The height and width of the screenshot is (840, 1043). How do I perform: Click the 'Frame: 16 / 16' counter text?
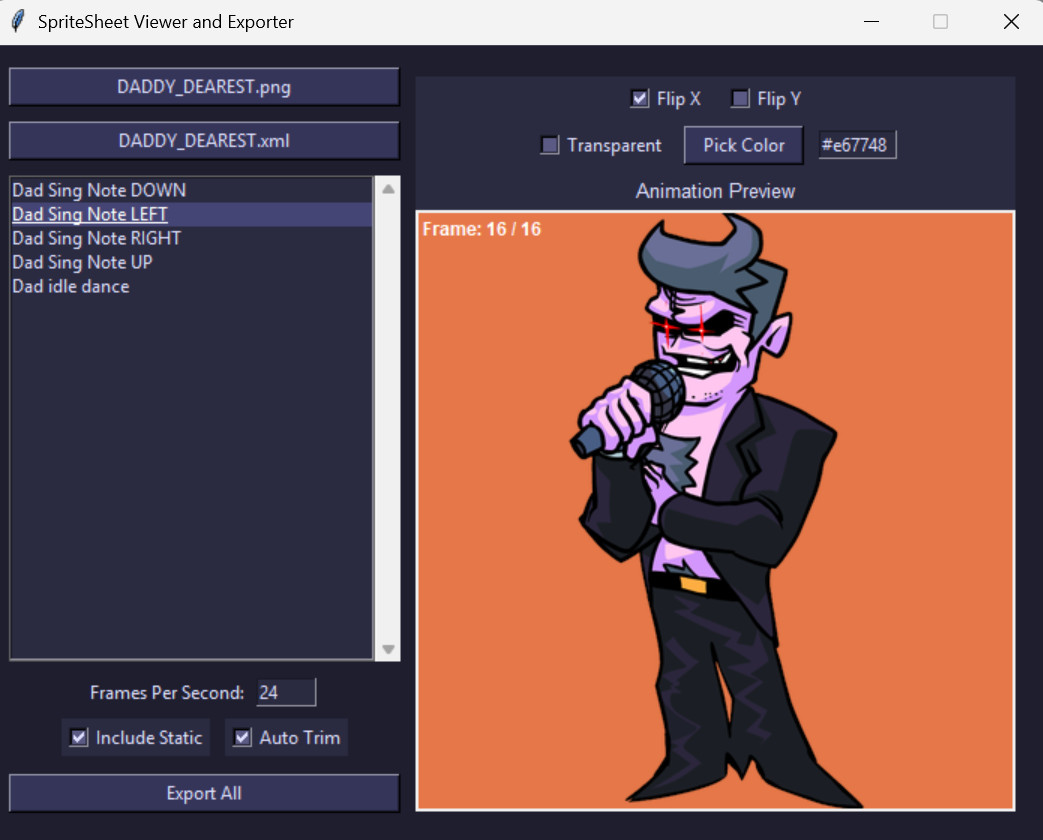click(482, 229)
